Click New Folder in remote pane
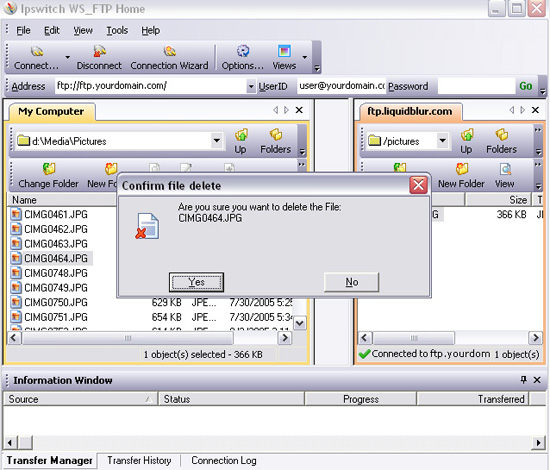Image resolution: width=550 pixels, height=470 pixels. coord(461,175)
